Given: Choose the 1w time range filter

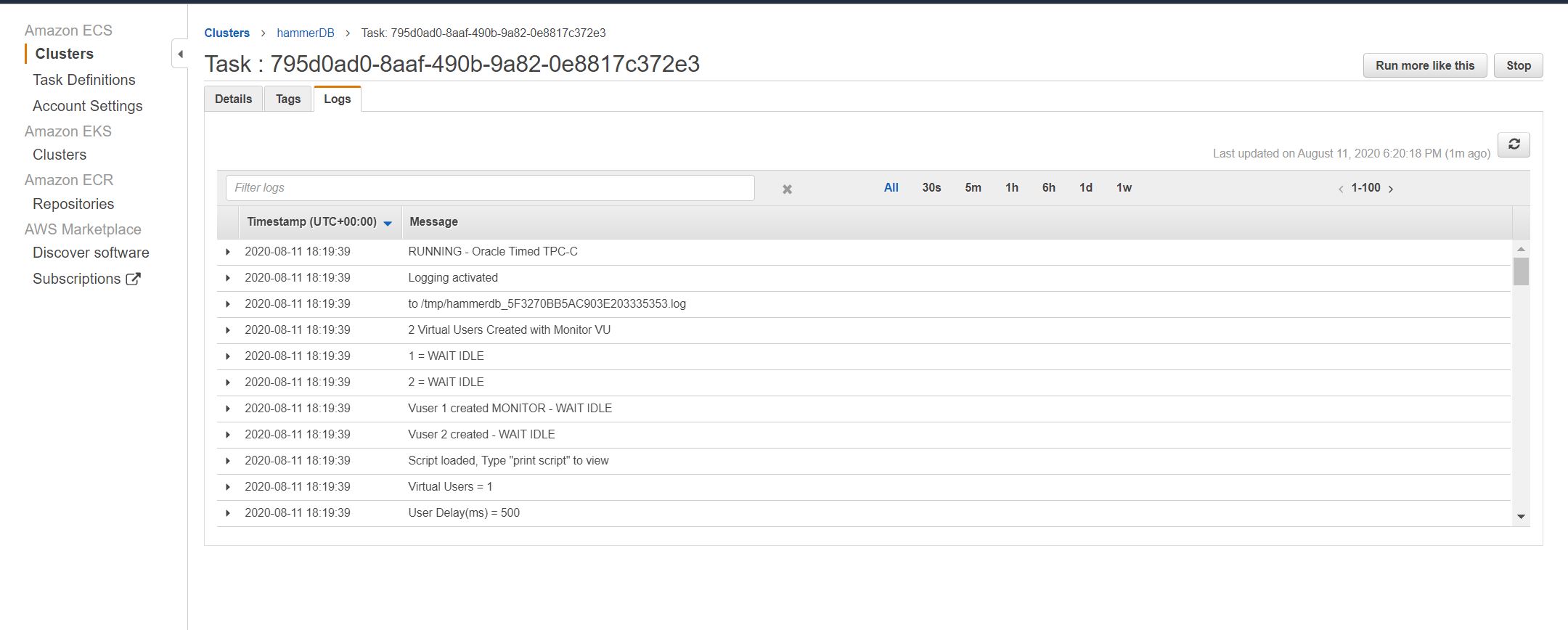Looking at the screenshot, I should tap(1124, 188).
